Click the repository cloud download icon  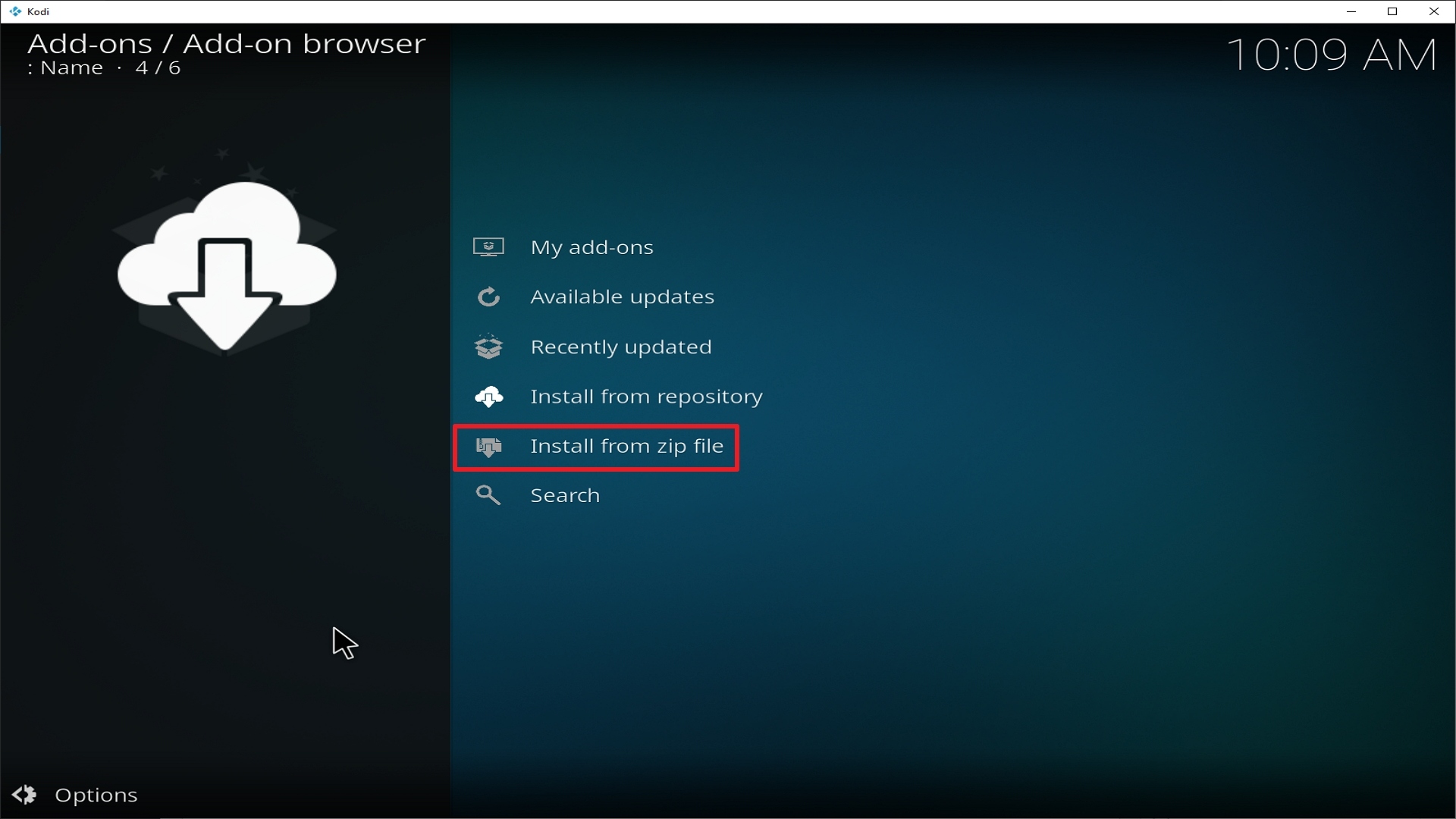[x=488, y=397]
